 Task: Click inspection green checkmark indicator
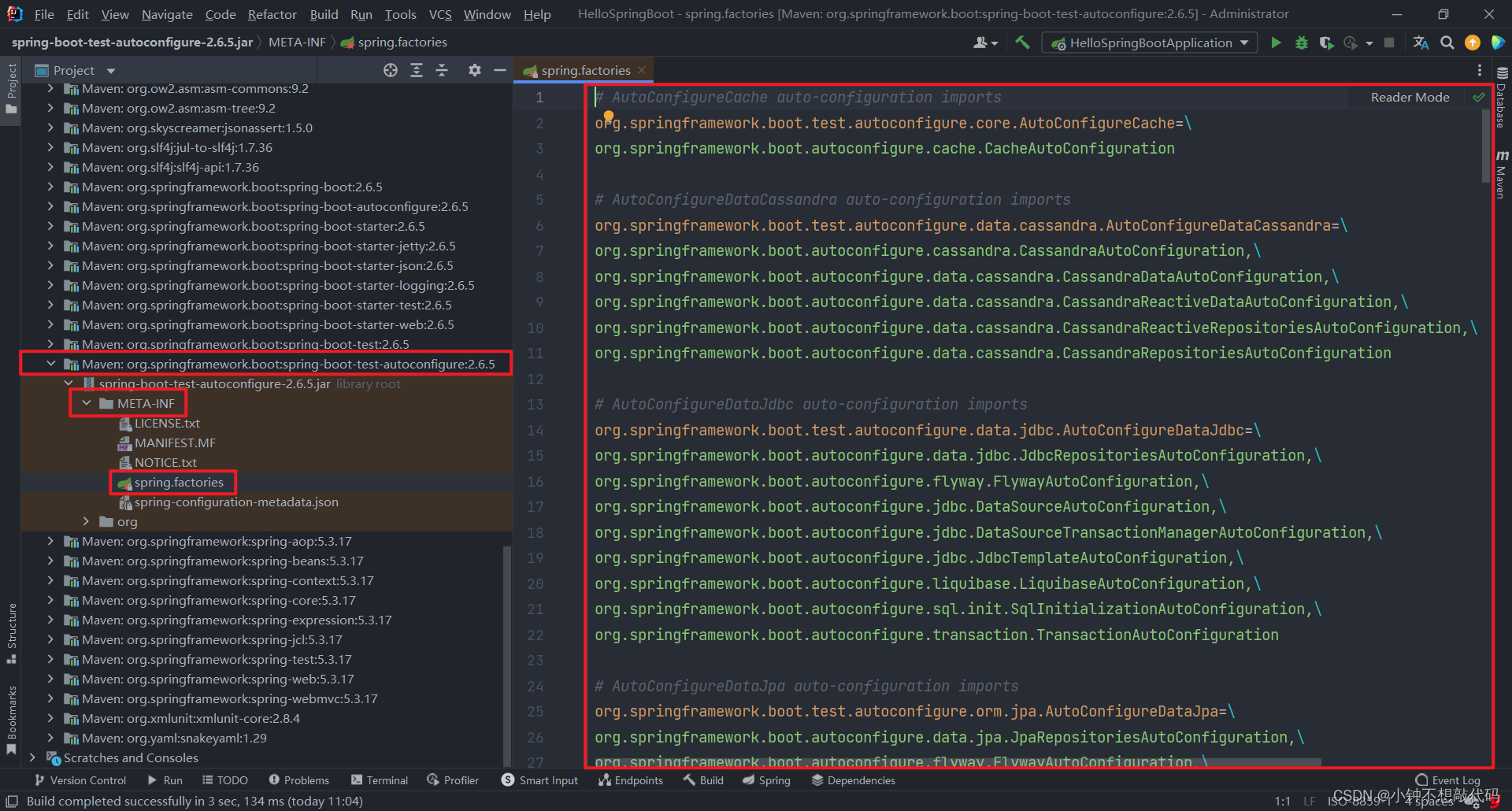coord(1478,98)
